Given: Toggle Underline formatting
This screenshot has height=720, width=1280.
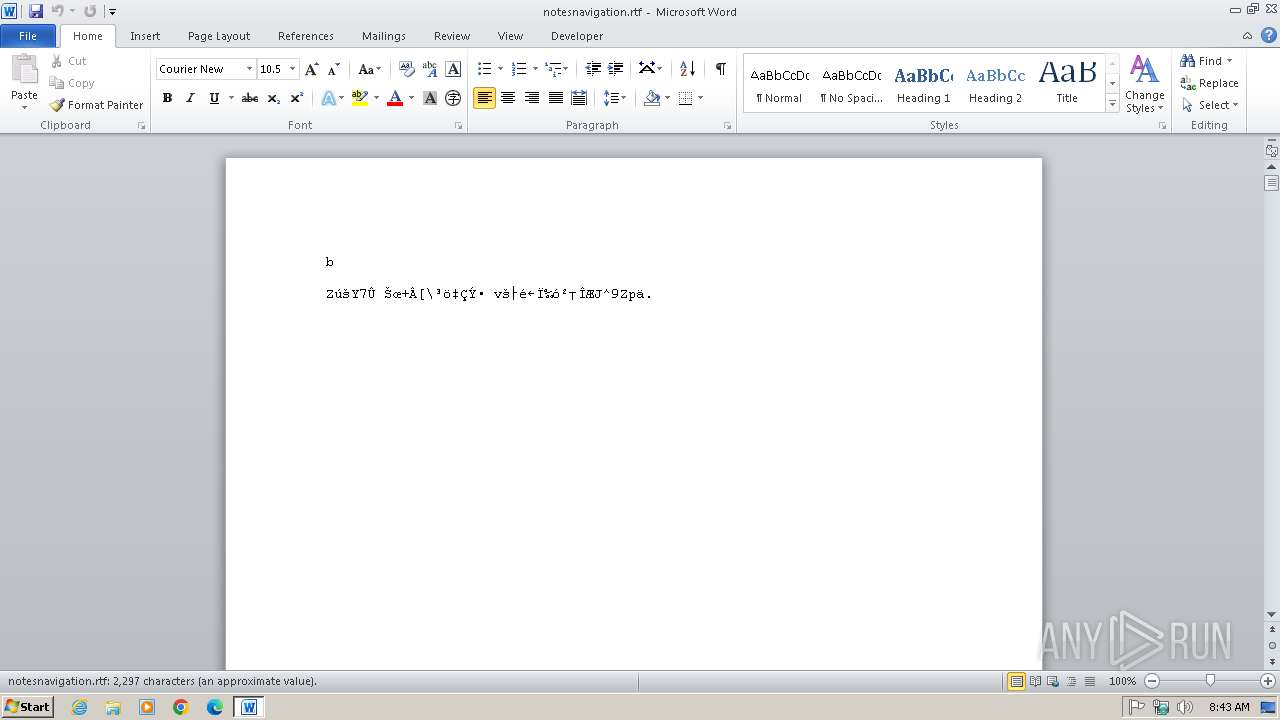Looking at the screenshot, I should [214, 98].
